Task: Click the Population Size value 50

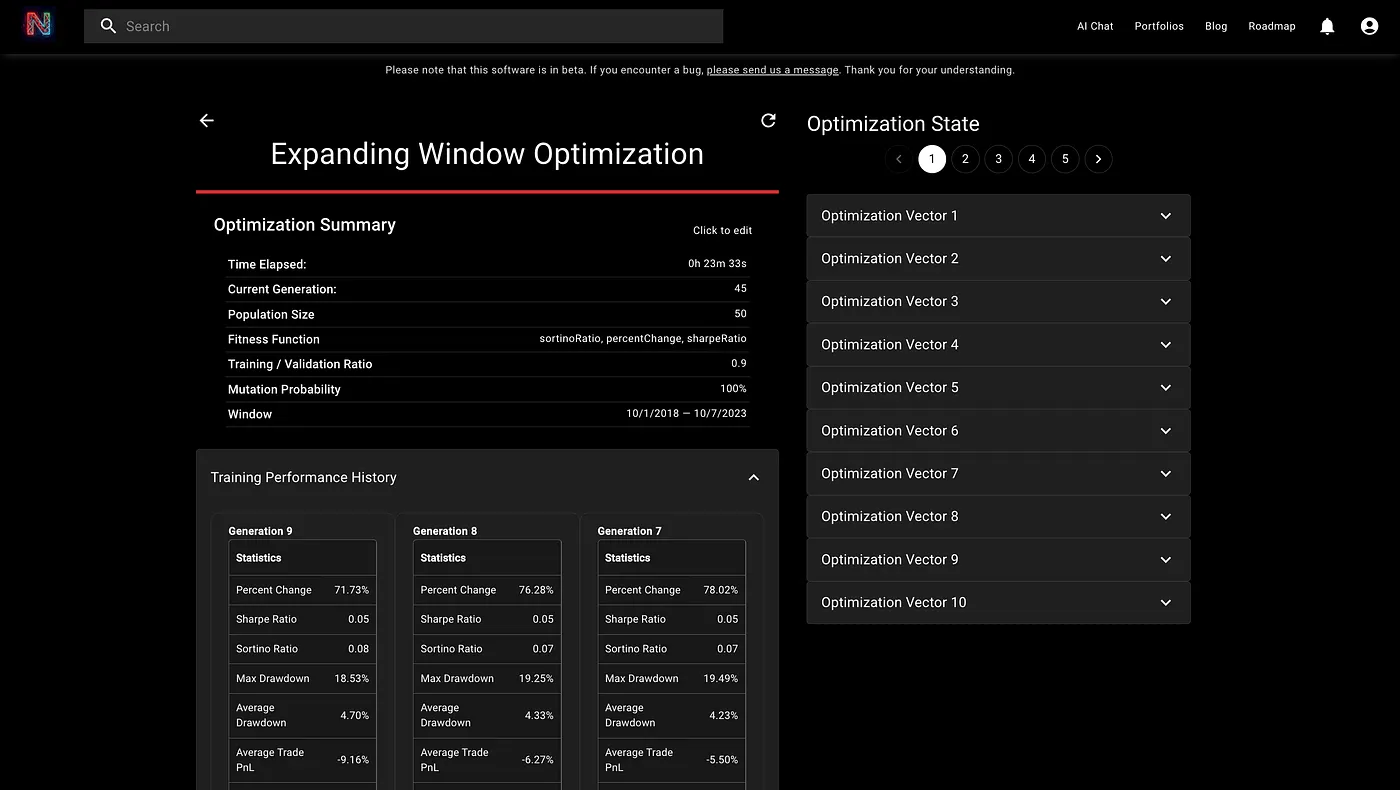Action: 740,313
